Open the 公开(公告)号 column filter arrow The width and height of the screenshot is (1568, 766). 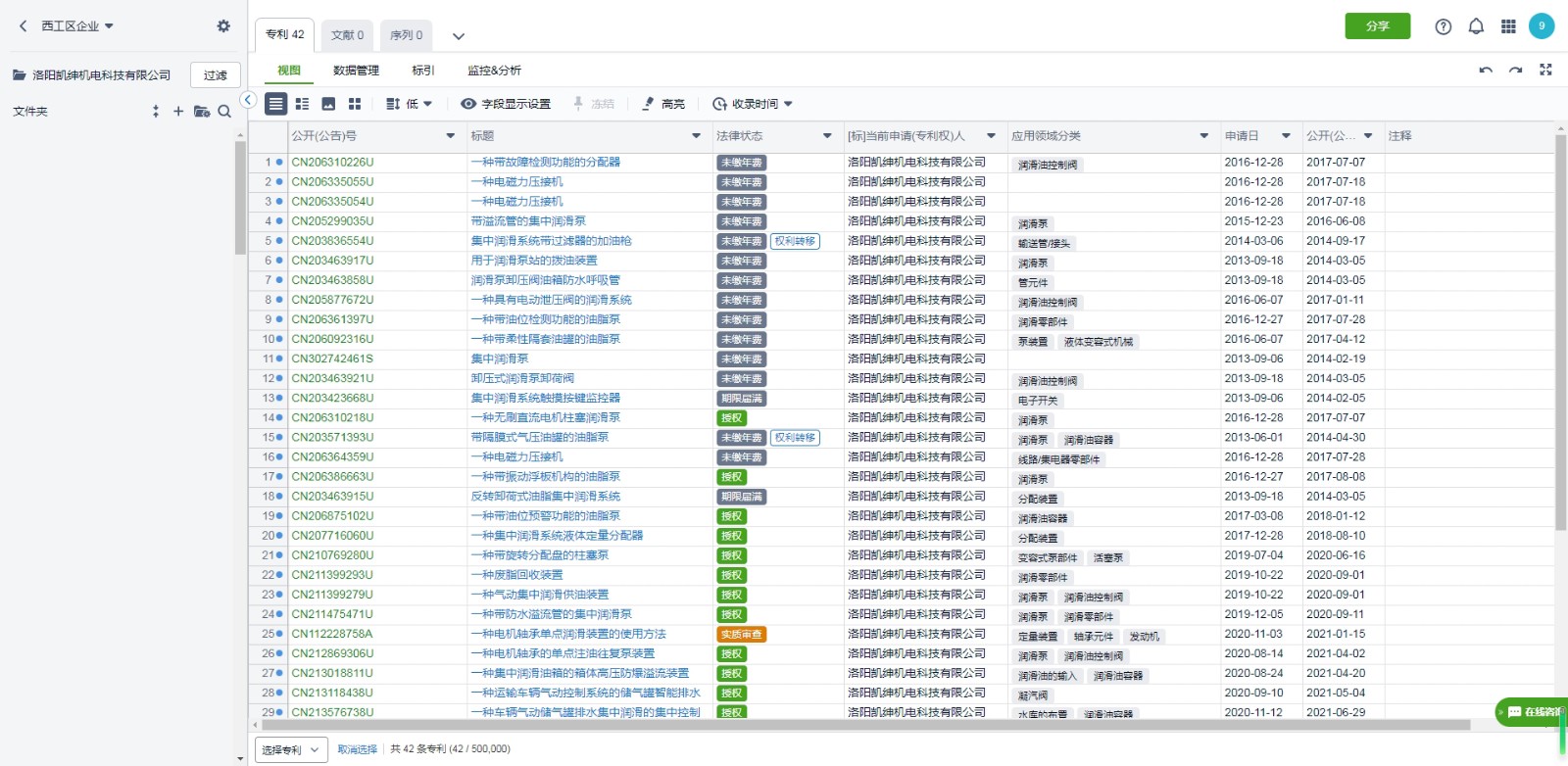click(x=451, y=136)
